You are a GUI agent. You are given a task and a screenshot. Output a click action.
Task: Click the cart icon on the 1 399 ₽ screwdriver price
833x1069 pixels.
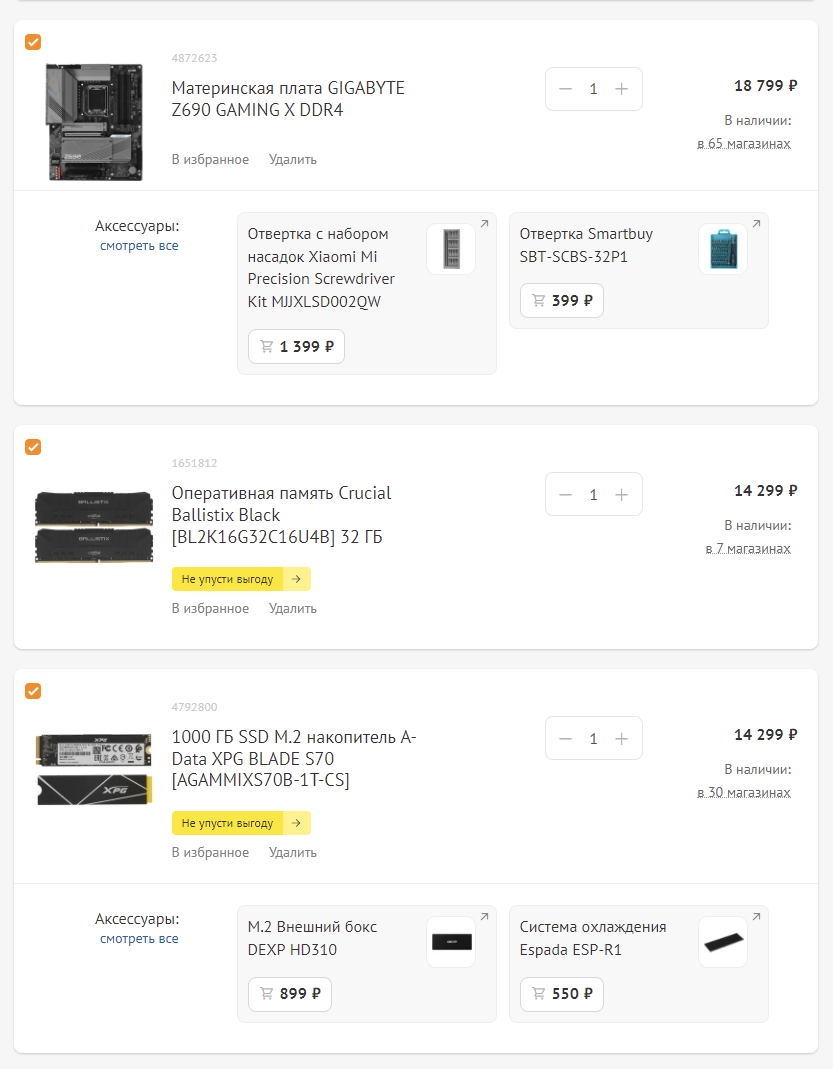(266, 346)
